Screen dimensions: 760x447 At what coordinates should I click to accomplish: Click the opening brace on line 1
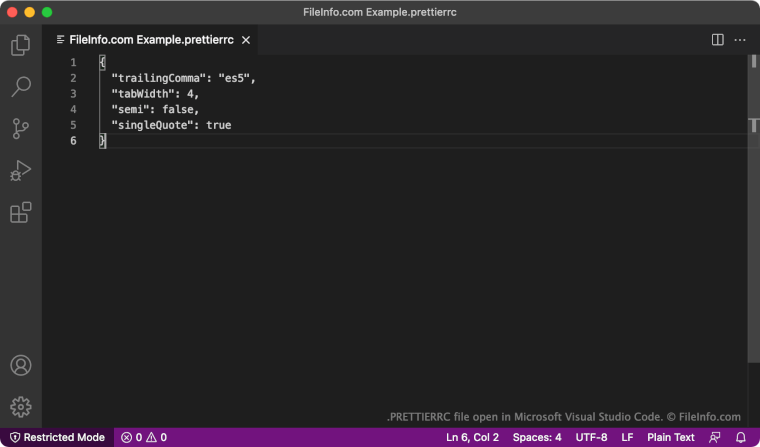point(102,62)
